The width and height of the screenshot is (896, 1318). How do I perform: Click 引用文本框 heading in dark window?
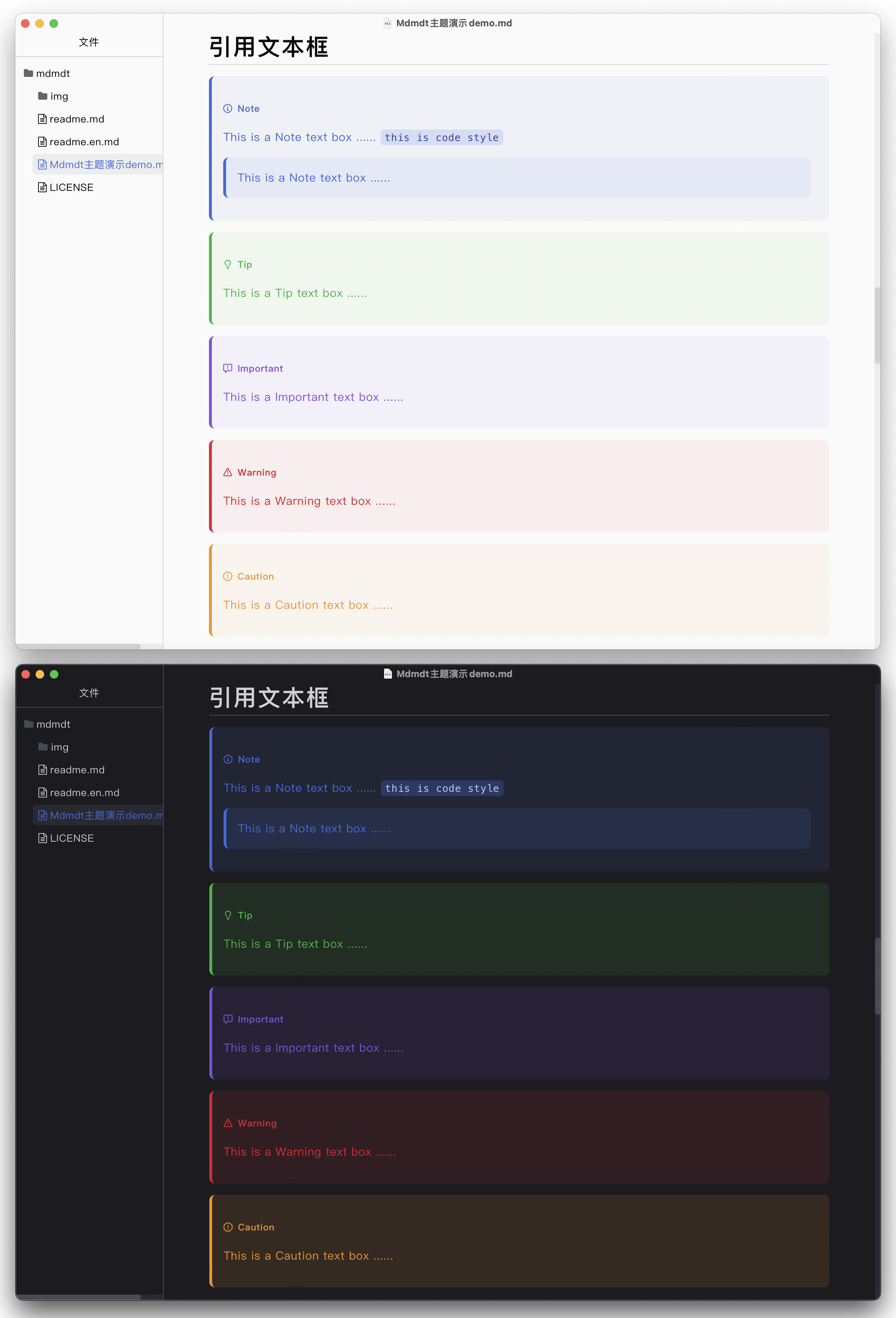(269, 697)
